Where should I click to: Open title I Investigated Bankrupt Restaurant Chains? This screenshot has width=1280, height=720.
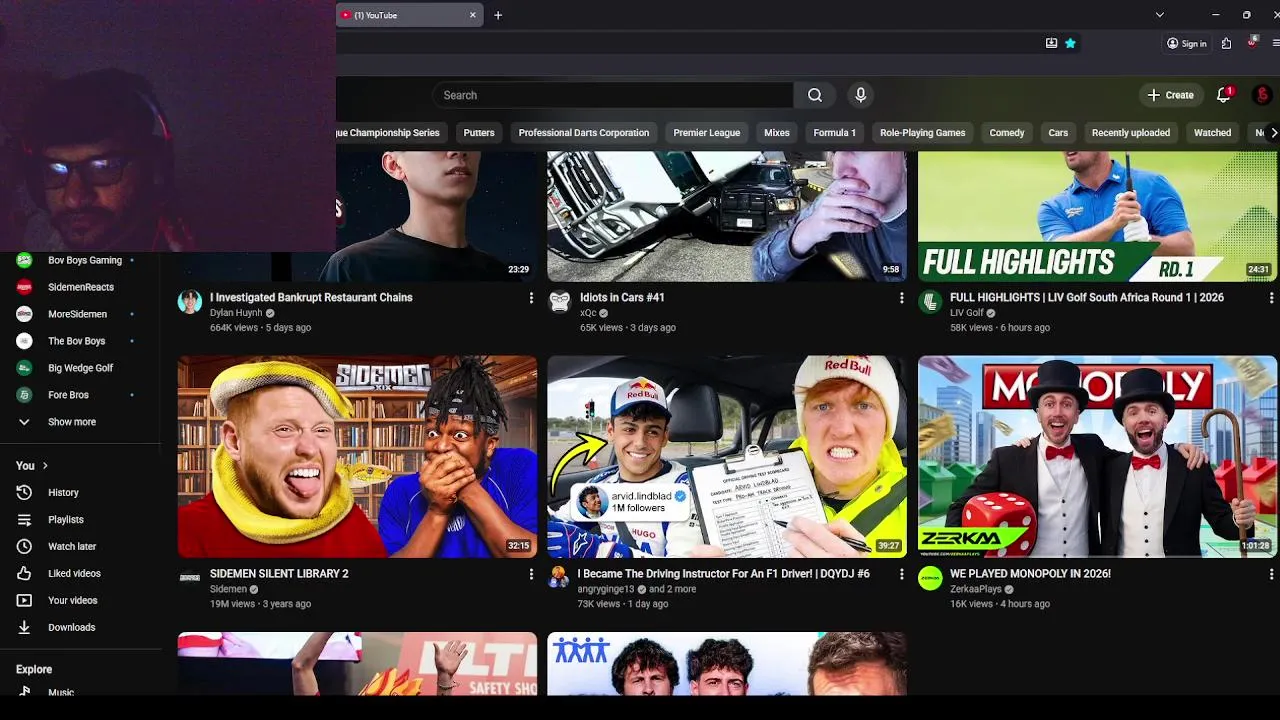point(311,297)
